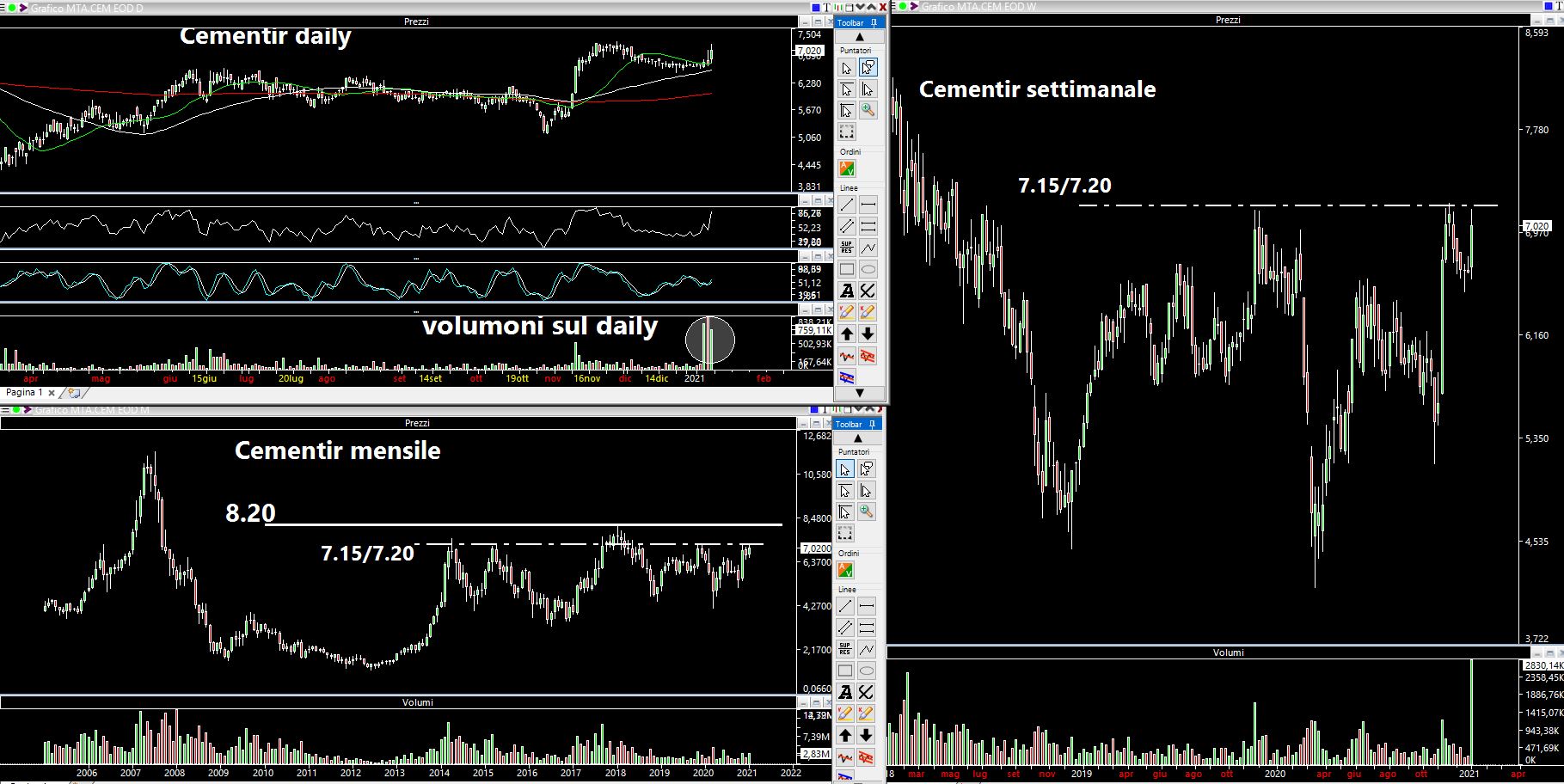Select 'volumoni sul daily' annotation
1564x784 pixels.
click(x=540, y=326)
